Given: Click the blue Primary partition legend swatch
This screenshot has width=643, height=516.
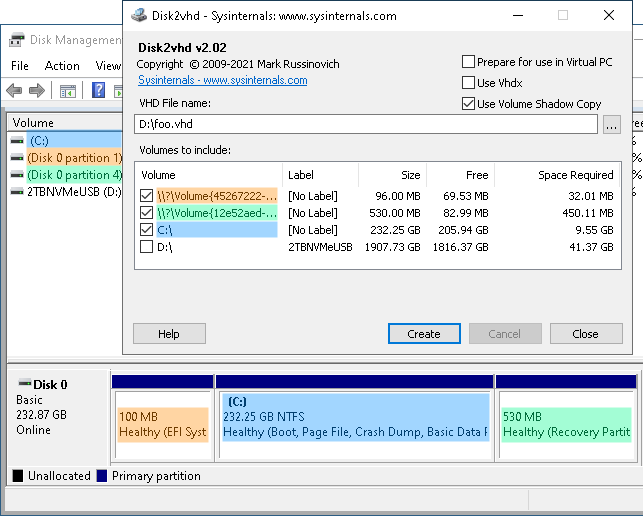Looking at the screenshot, I should coord(102,476).
